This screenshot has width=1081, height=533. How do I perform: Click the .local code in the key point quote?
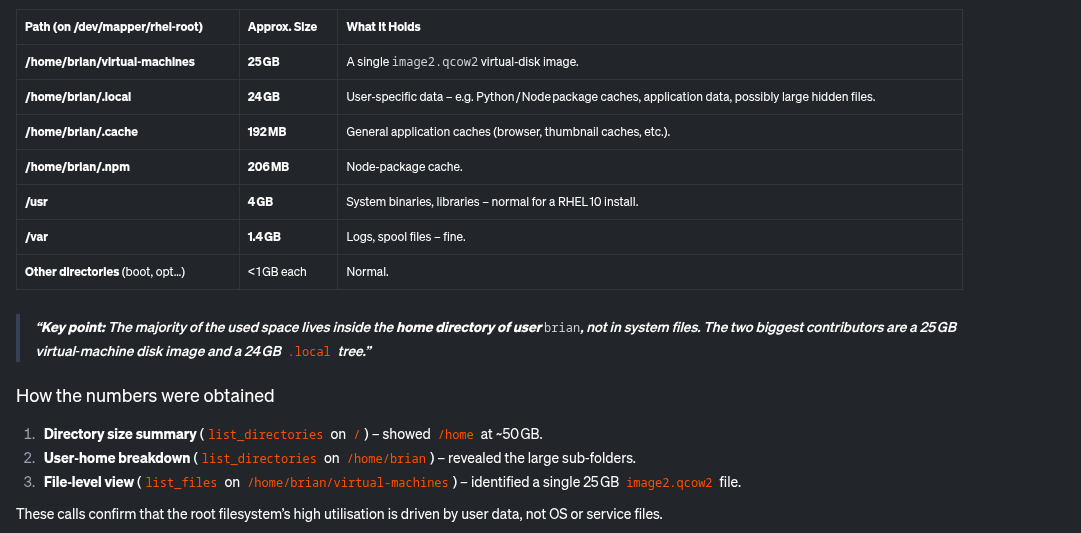[x=310, y=352]
